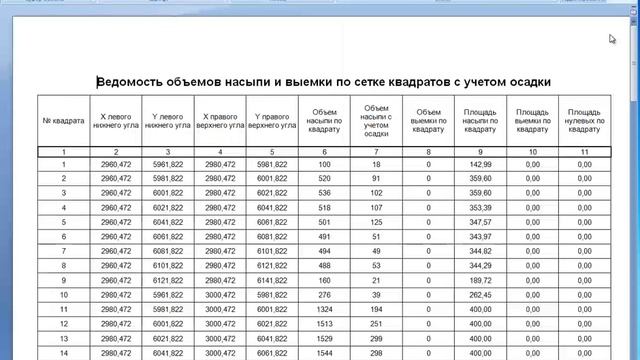Click fill volume '1529' in square 13 row
The height and width of the screenshot is (360, 640).
(x=324, y=339)
